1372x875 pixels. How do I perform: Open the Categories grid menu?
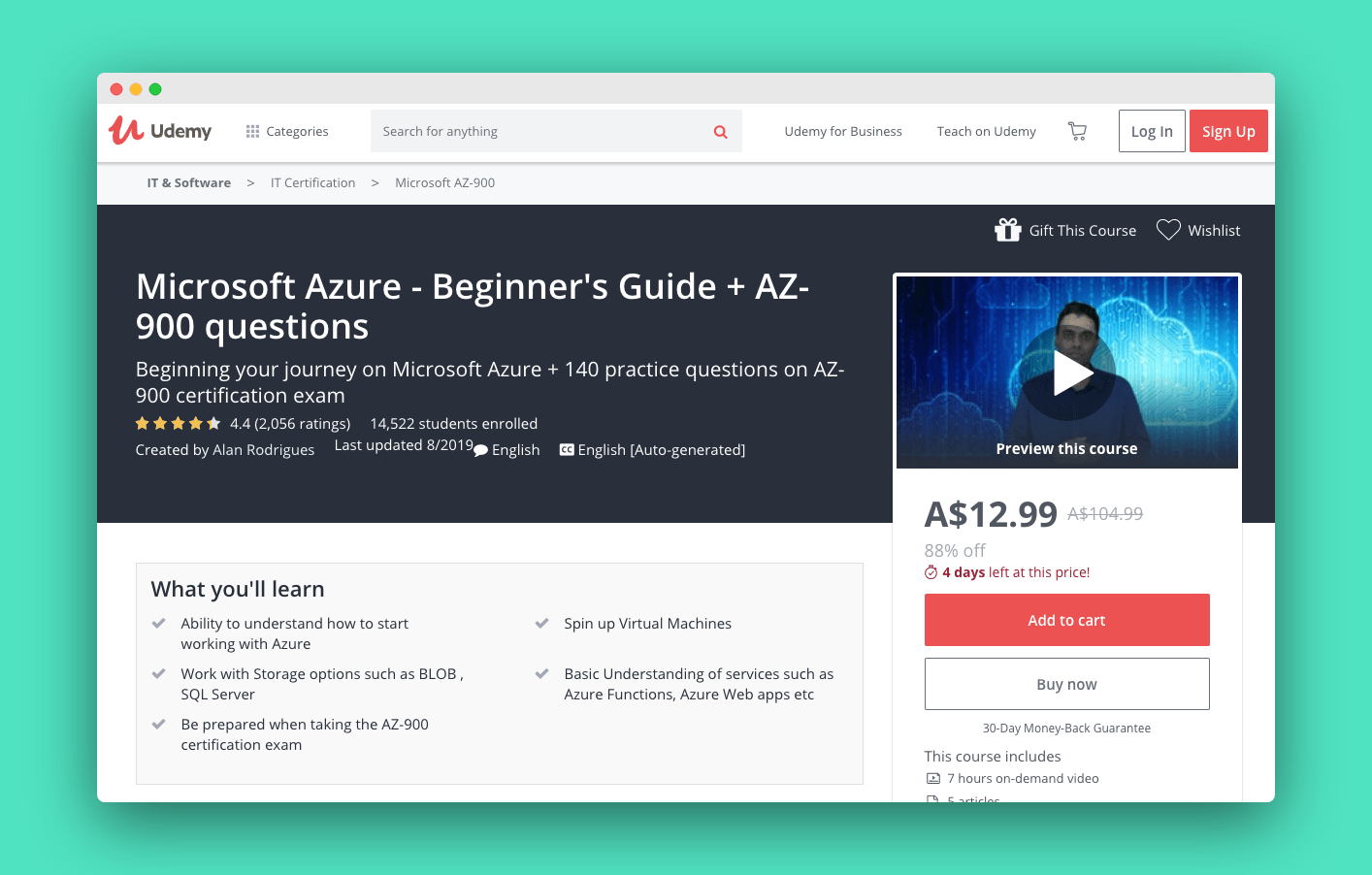pos(287,131)
